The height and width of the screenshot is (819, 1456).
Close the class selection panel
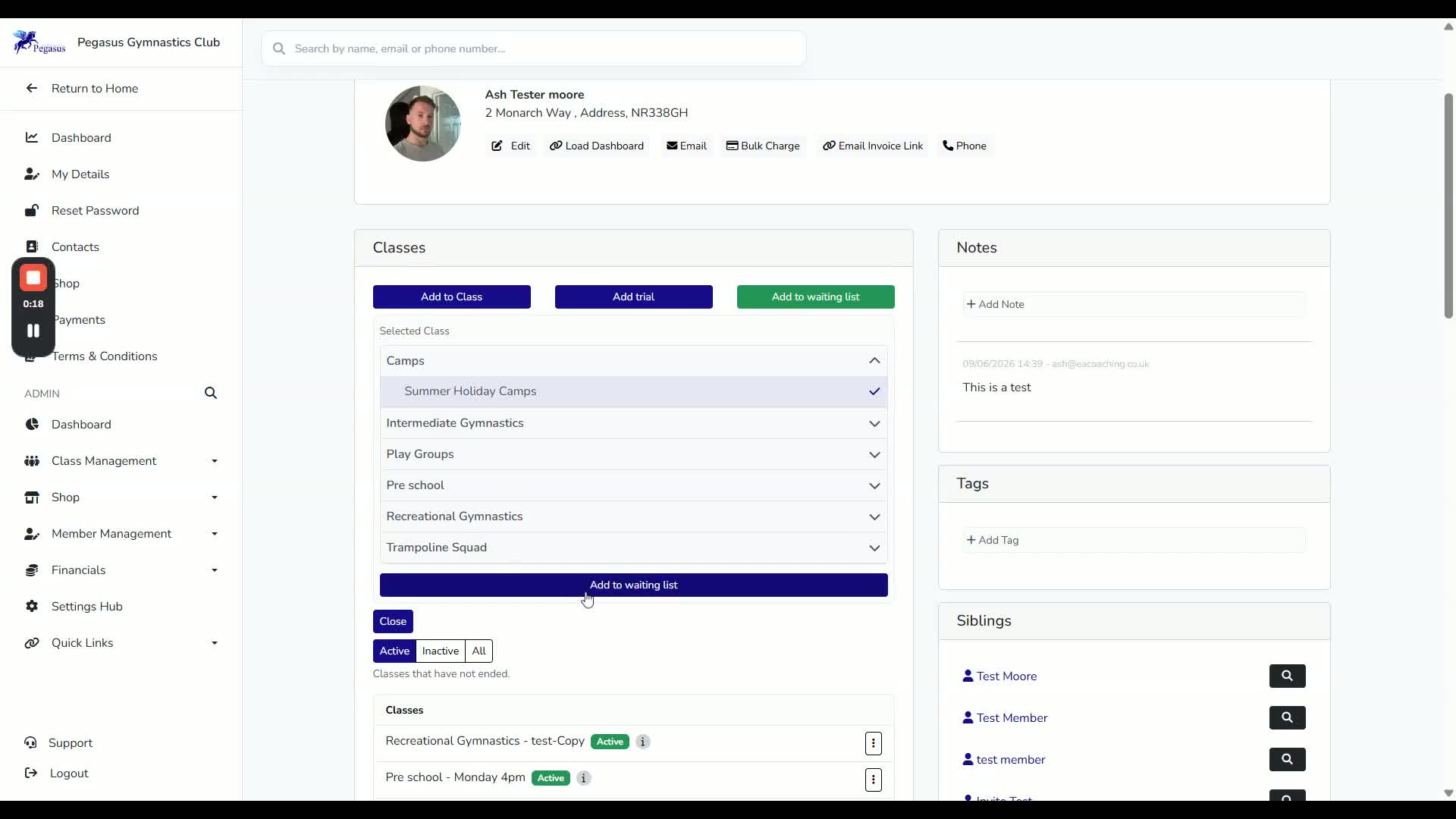tap(393, 621)
